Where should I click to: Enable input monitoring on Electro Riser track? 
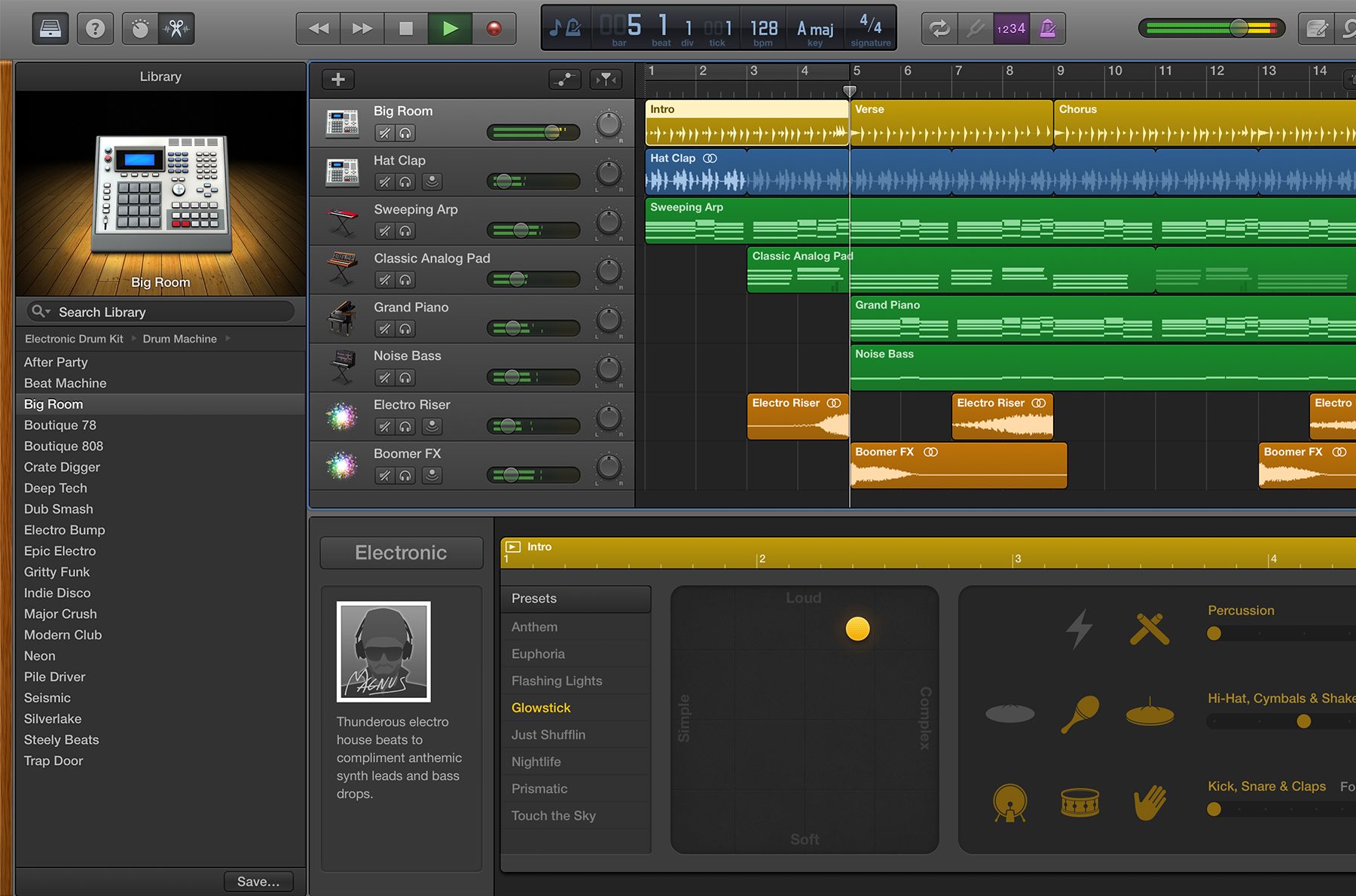click(432, 426)
